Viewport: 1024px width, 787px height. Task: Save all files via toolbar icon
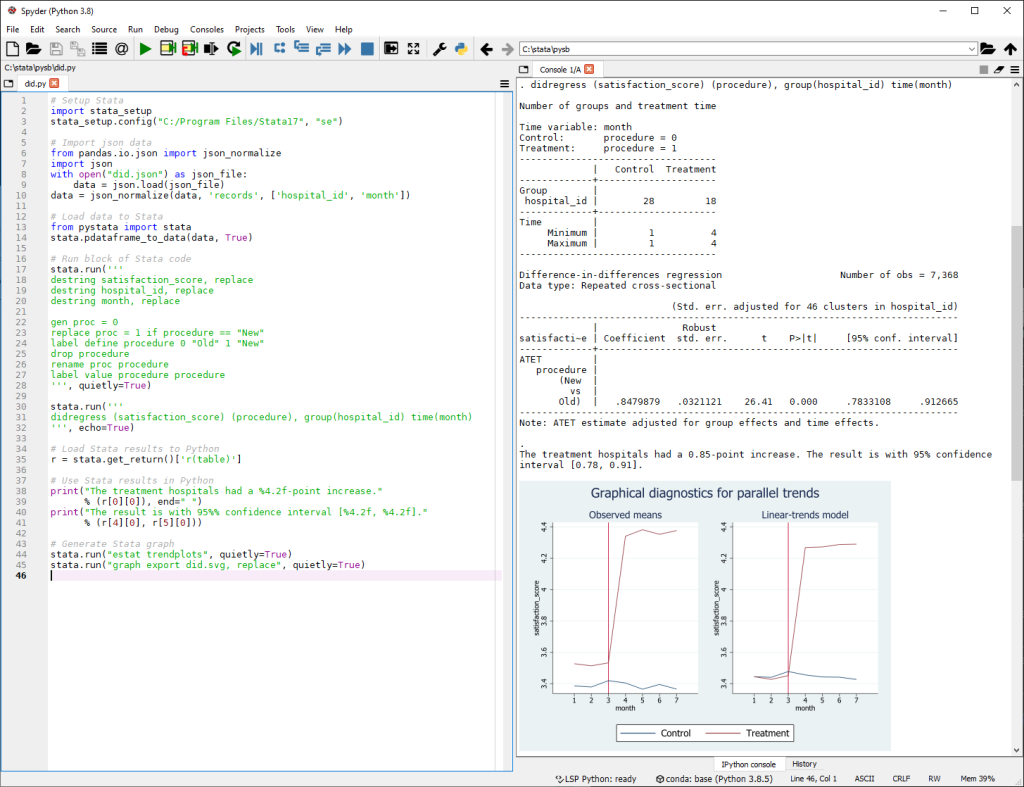pyautogui.click(x=78, y=49)
